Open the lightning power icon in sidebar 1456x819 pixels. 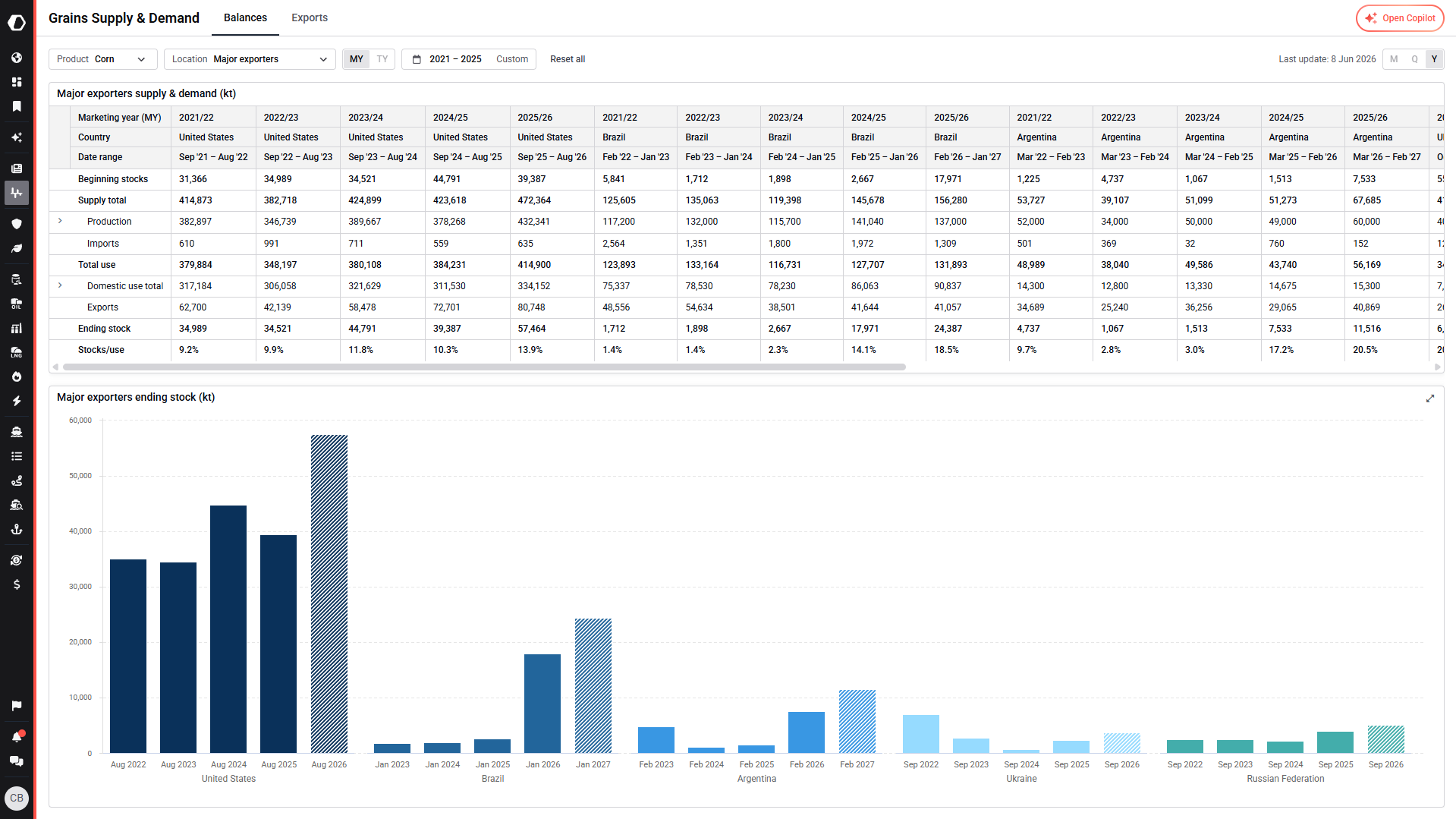17,401
